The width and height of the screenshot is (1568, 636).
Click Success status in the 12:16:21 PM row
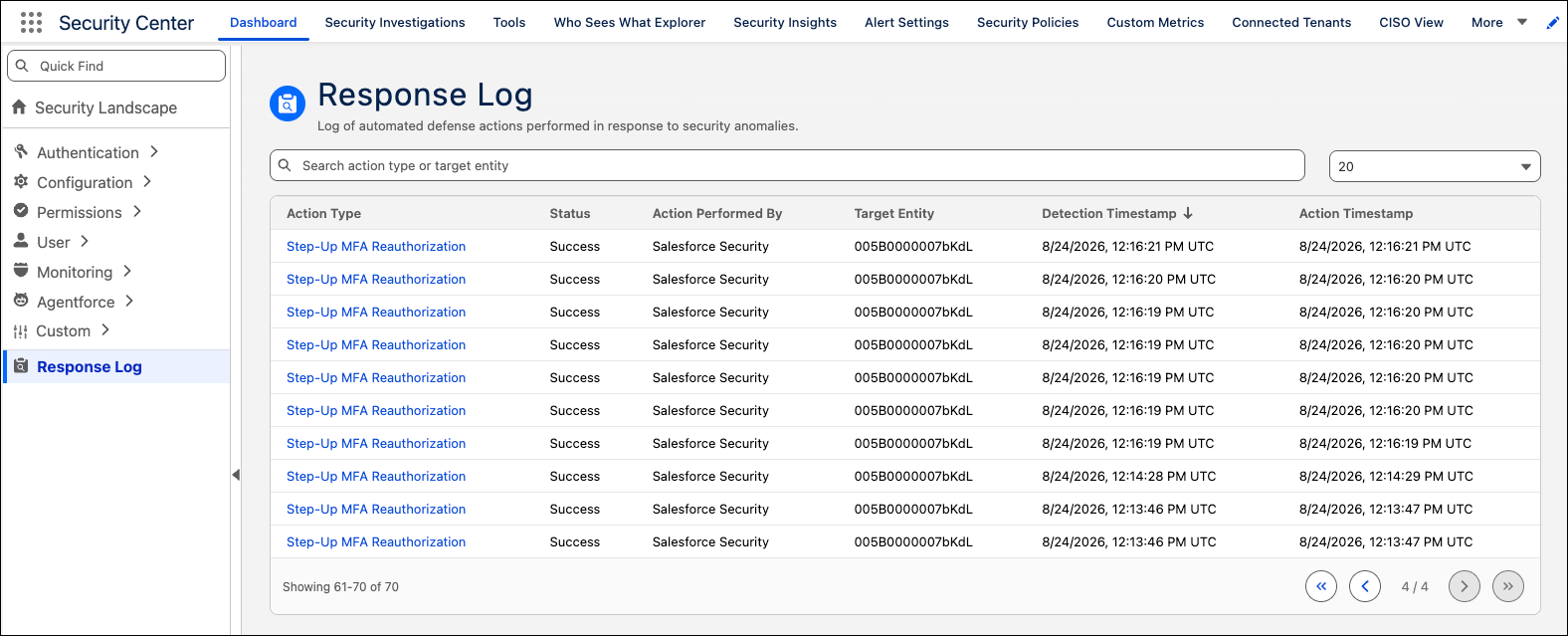pyautogui.click(x=575, y=246)
